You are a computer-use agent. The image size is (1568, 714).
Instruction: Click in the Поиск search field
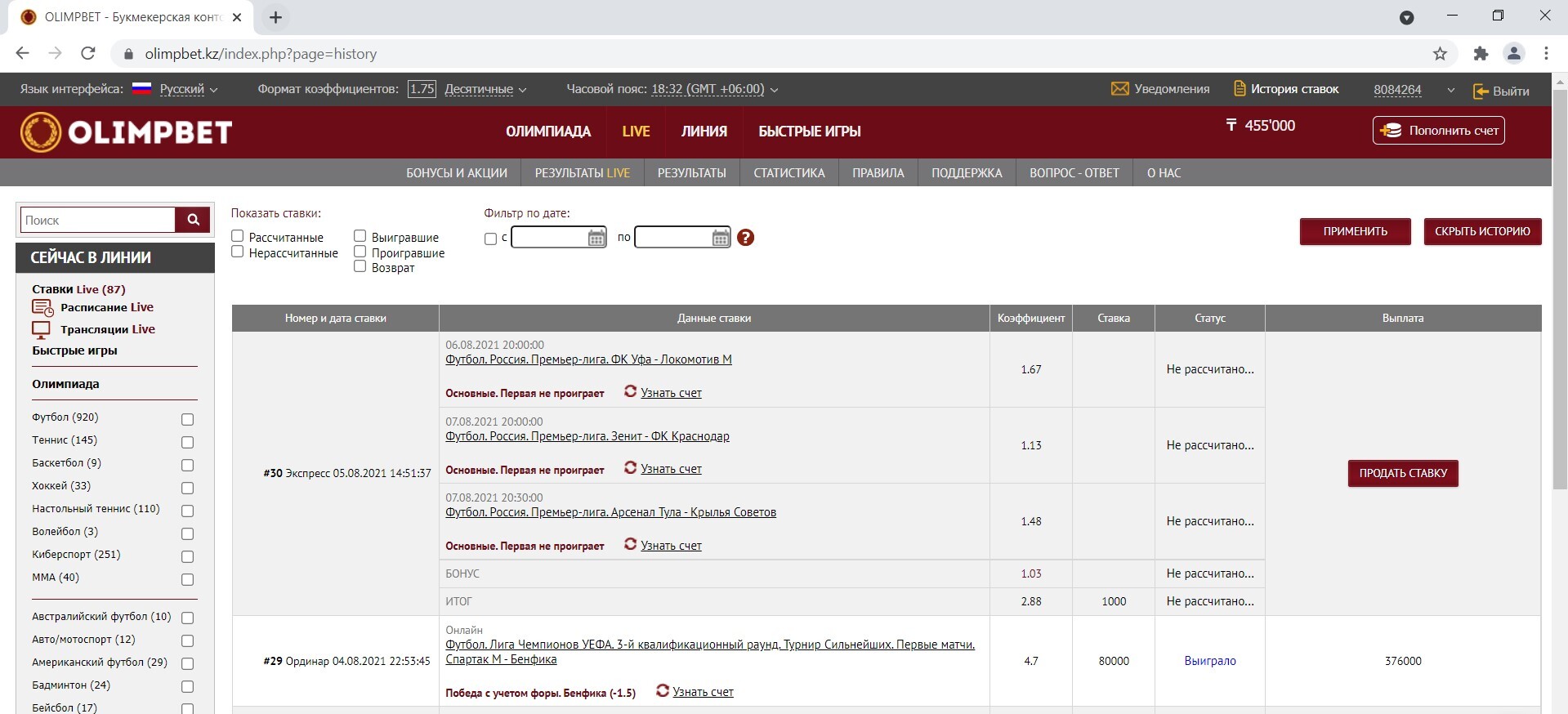point(97,220)
